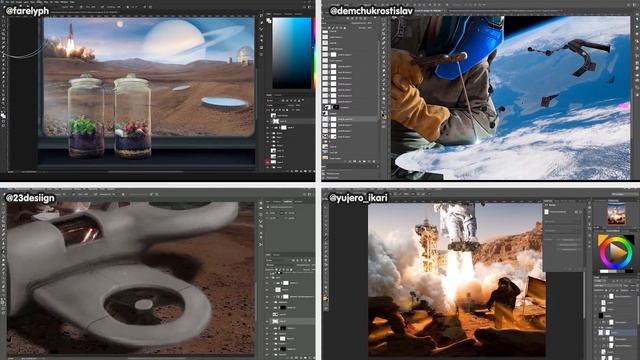Switch to the Channels tab in farelyph's window
This screenshot has width=640, height=360.
coord(278,95)
